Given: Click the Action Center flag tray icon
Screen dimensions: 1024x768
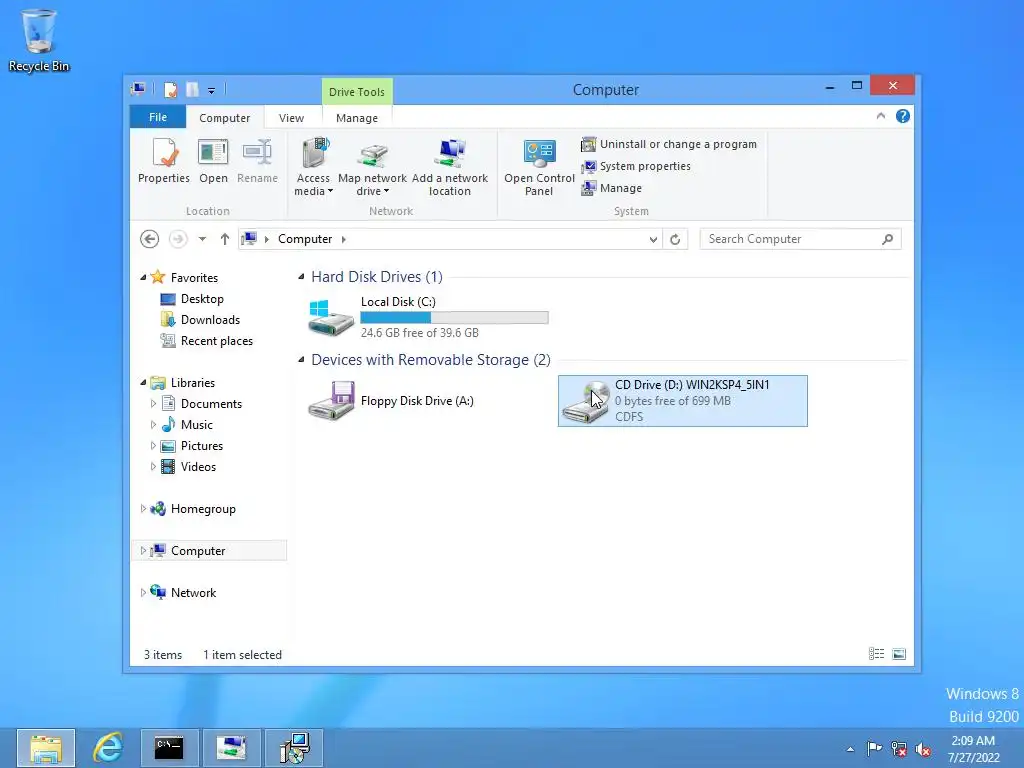Looking at the screenshot, I should (x=874, y=748).
